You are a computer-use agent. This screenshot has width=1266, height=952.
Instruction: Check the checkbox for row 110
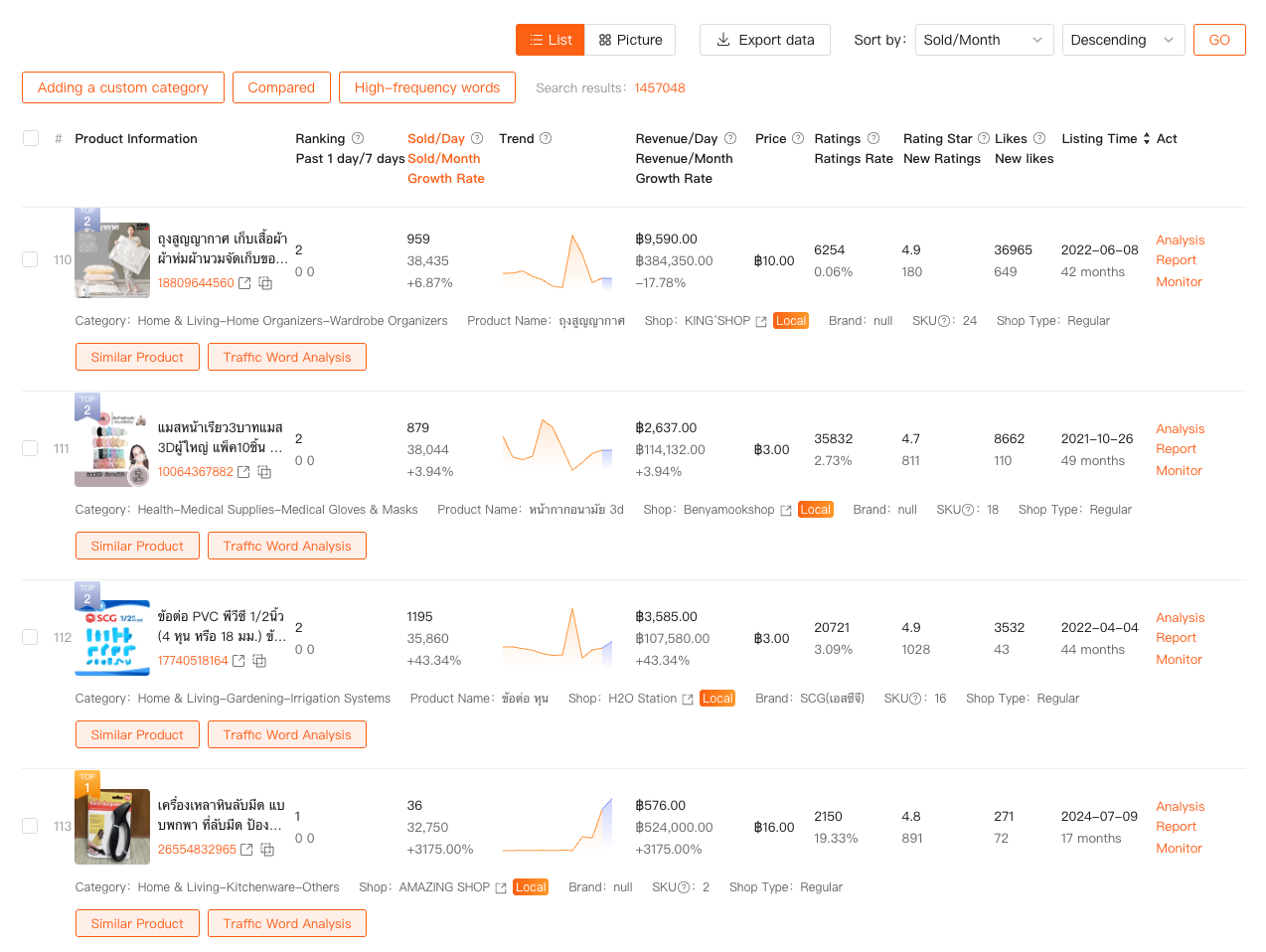click(x=31, y=259)
